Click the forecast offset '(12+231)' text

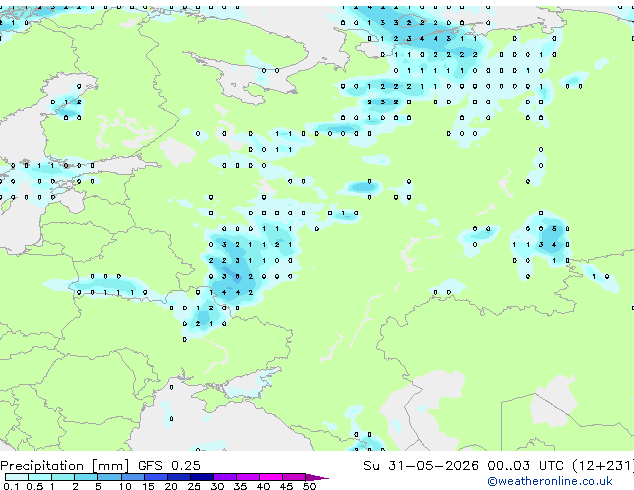click(x=603, y=466)
